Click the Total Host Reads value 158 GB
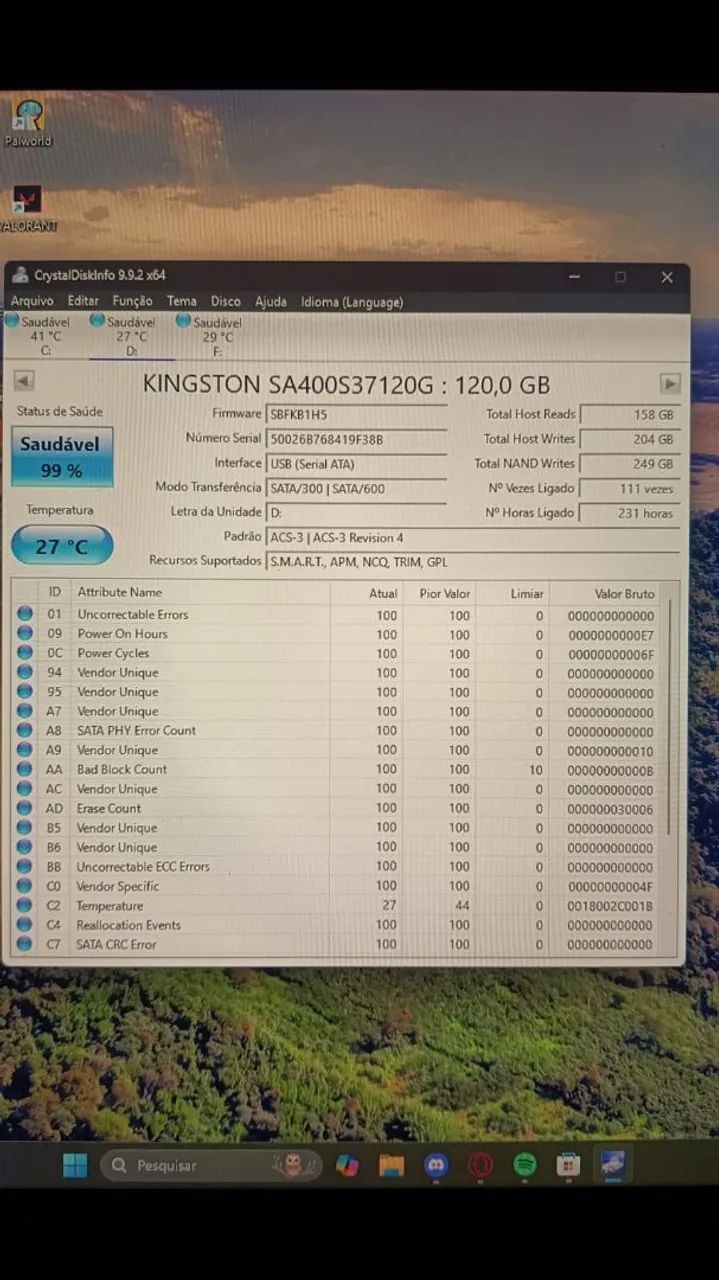Image resolution: width=719 pixels, height=1280 pixels. [630, 414]
